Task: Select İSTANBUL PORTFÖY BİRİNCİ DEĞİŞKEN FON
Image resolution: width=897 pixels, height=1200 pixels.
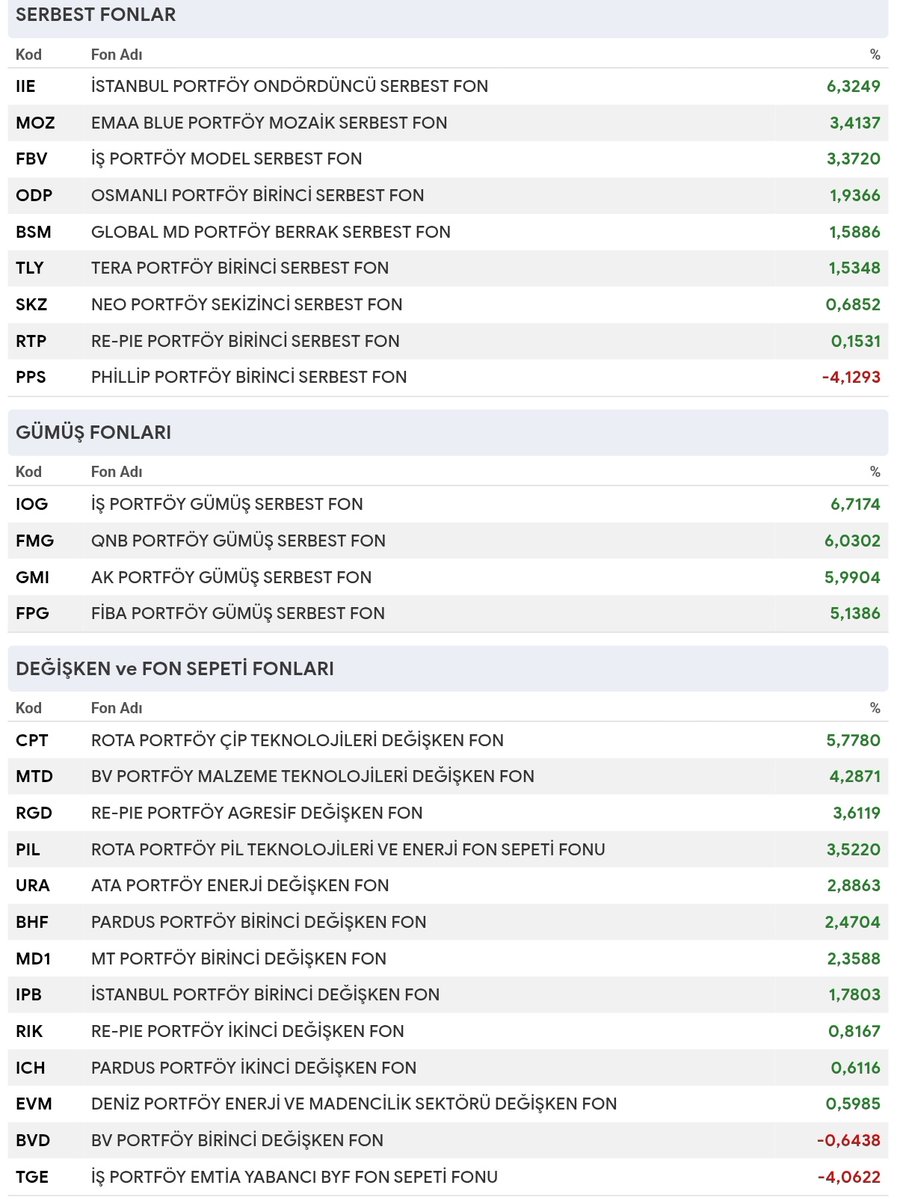Action: (x=265, y=994)
